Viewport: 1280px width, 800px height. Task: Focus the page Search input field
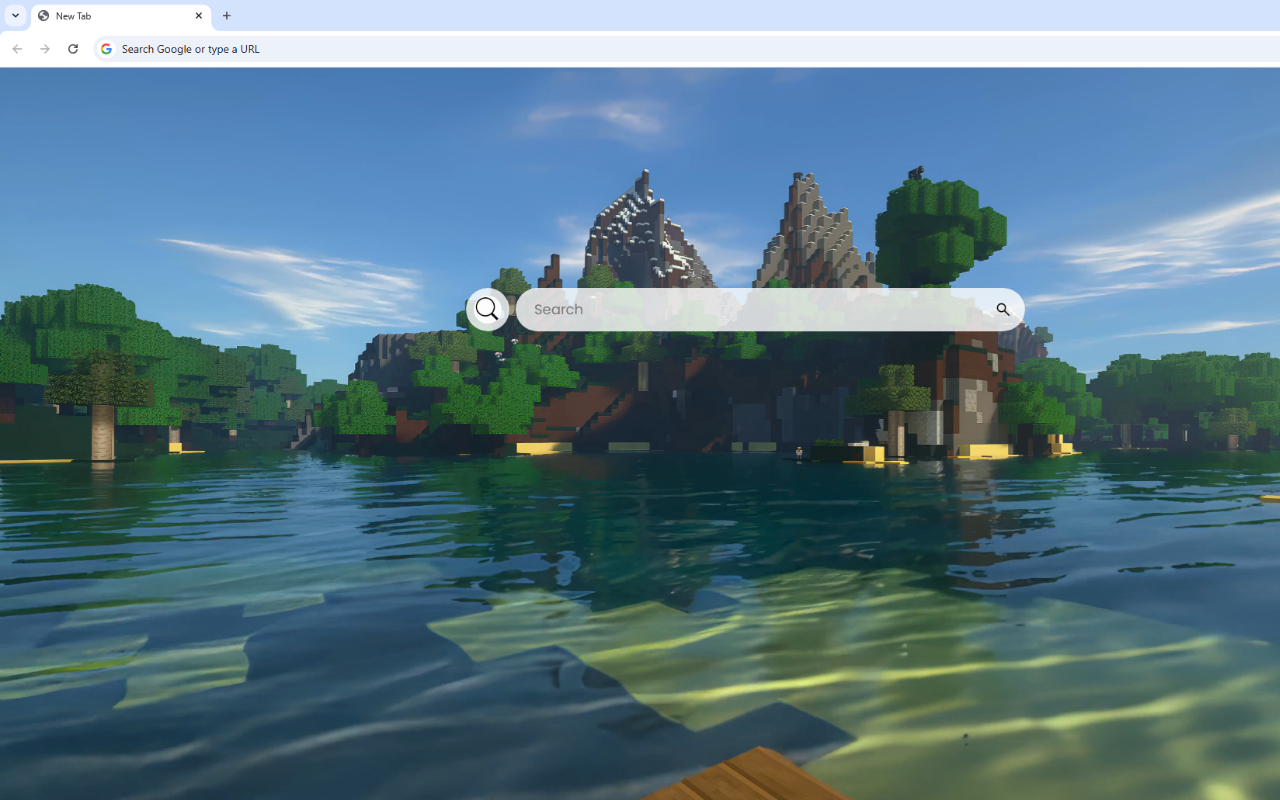click(770, 309)
